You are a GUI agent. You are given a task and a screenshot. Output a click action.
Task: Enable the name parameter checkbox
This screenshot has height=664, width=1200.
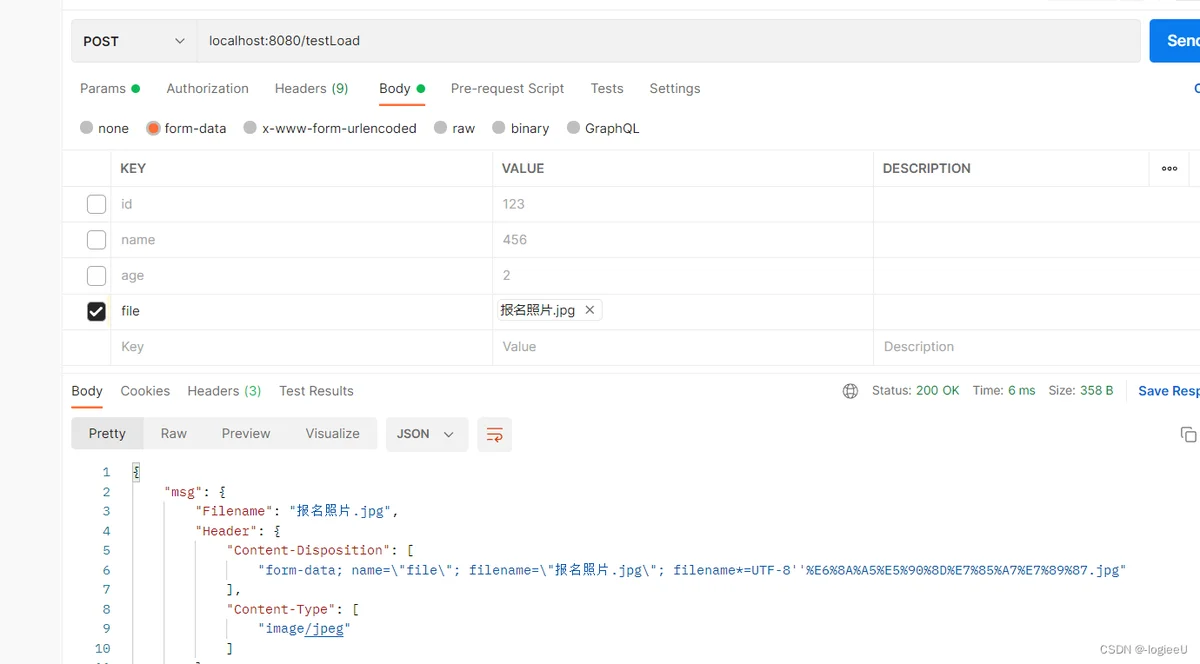pos(96,240)
